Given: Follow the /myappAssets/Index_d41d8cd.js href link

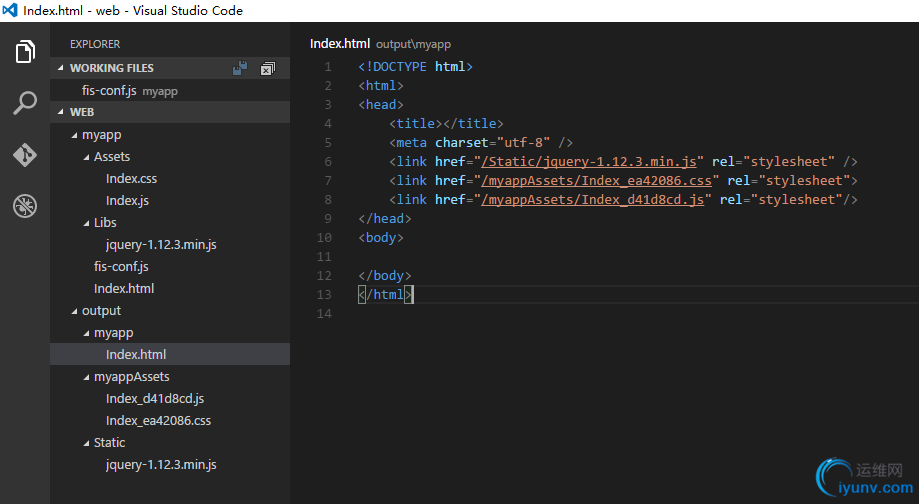Looking at the screenshot, I should tap(592, 200).
